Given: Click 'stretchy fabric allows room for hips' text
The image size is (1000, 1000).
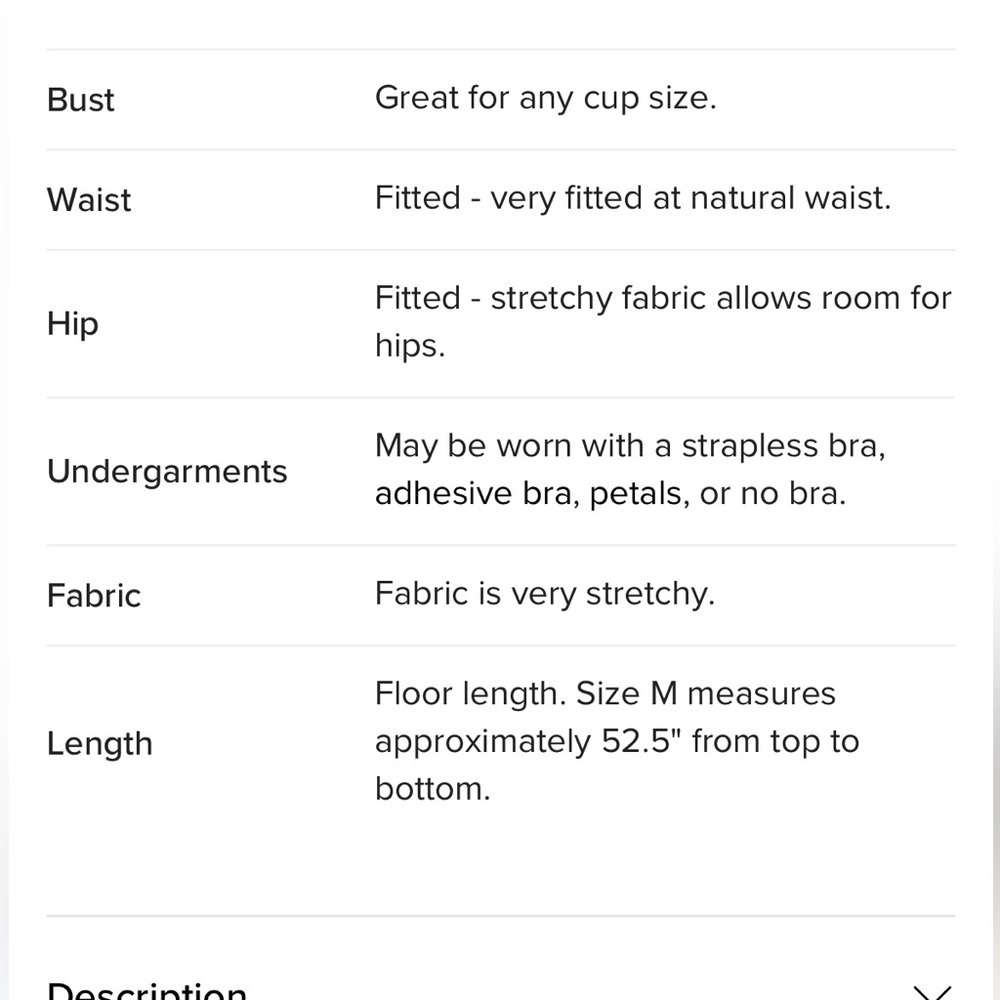Looking at the screenshot, I should point(663,321).
